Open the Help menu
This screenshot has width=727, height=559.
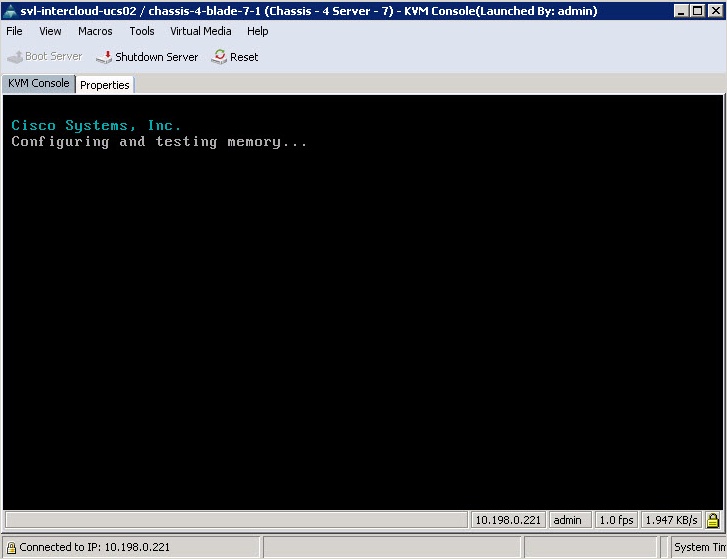257,31
